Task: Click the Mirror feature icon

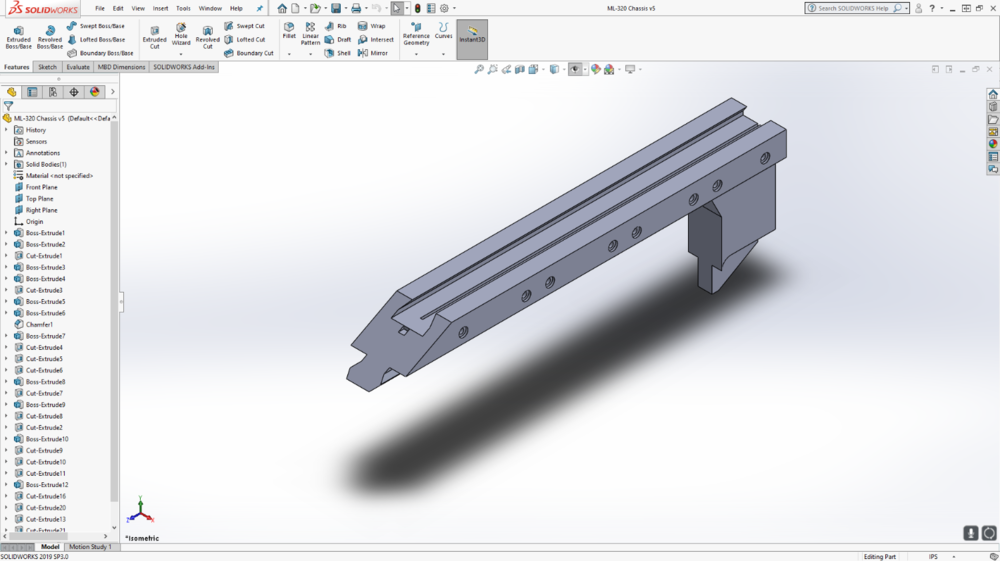Action: [372, 53]
